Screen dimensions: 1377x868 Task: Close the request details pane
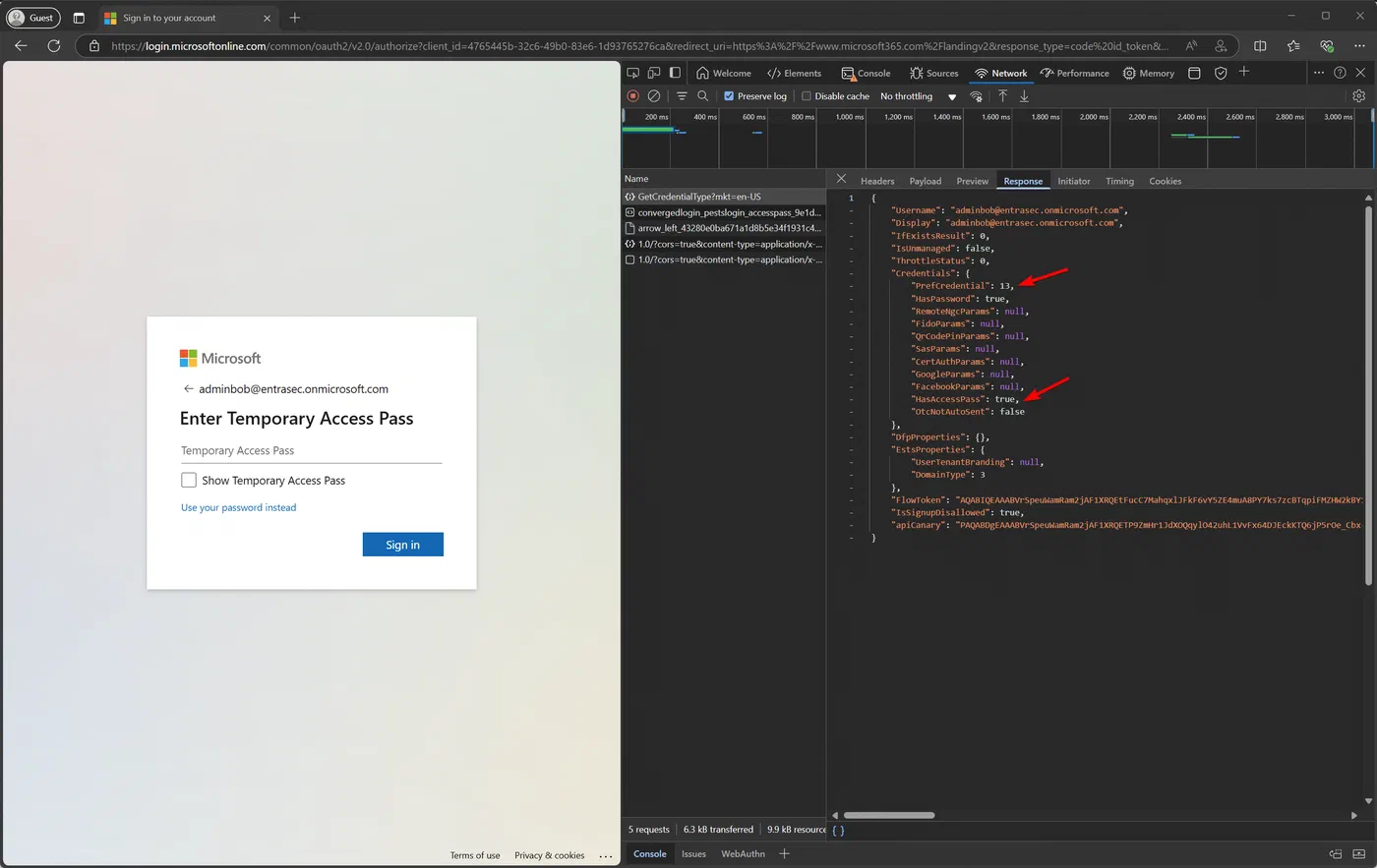point(841,179)
